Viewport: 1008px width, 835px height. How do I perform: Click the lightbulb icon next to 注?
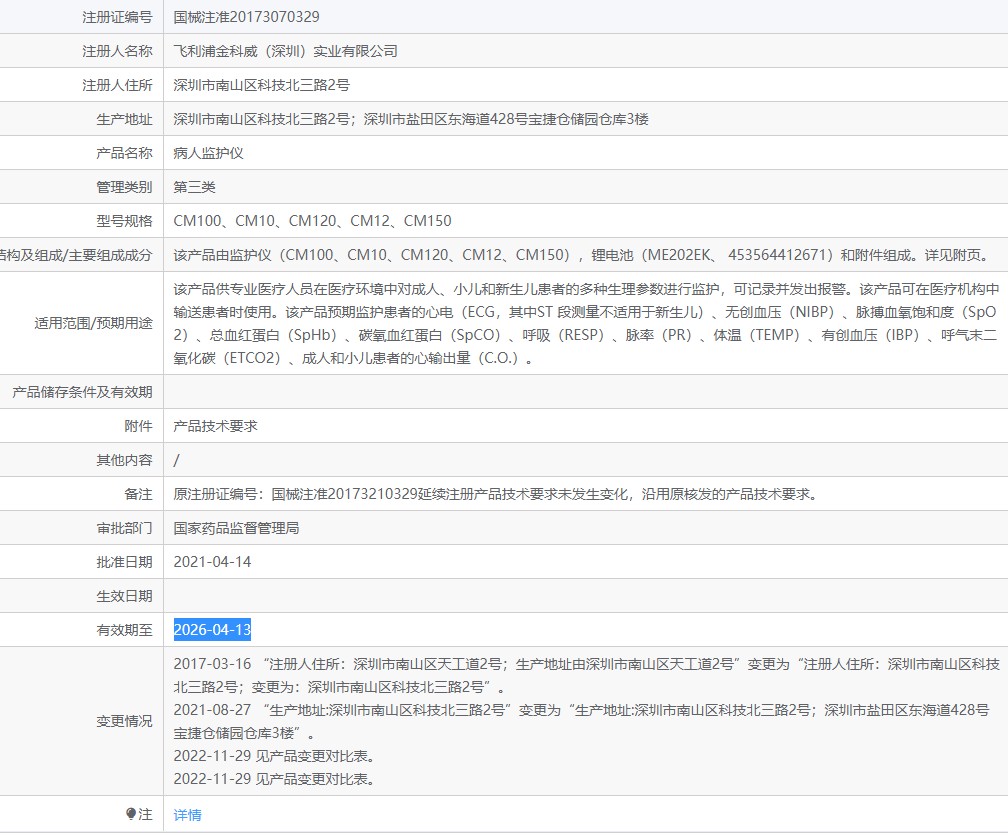(130, 814)
